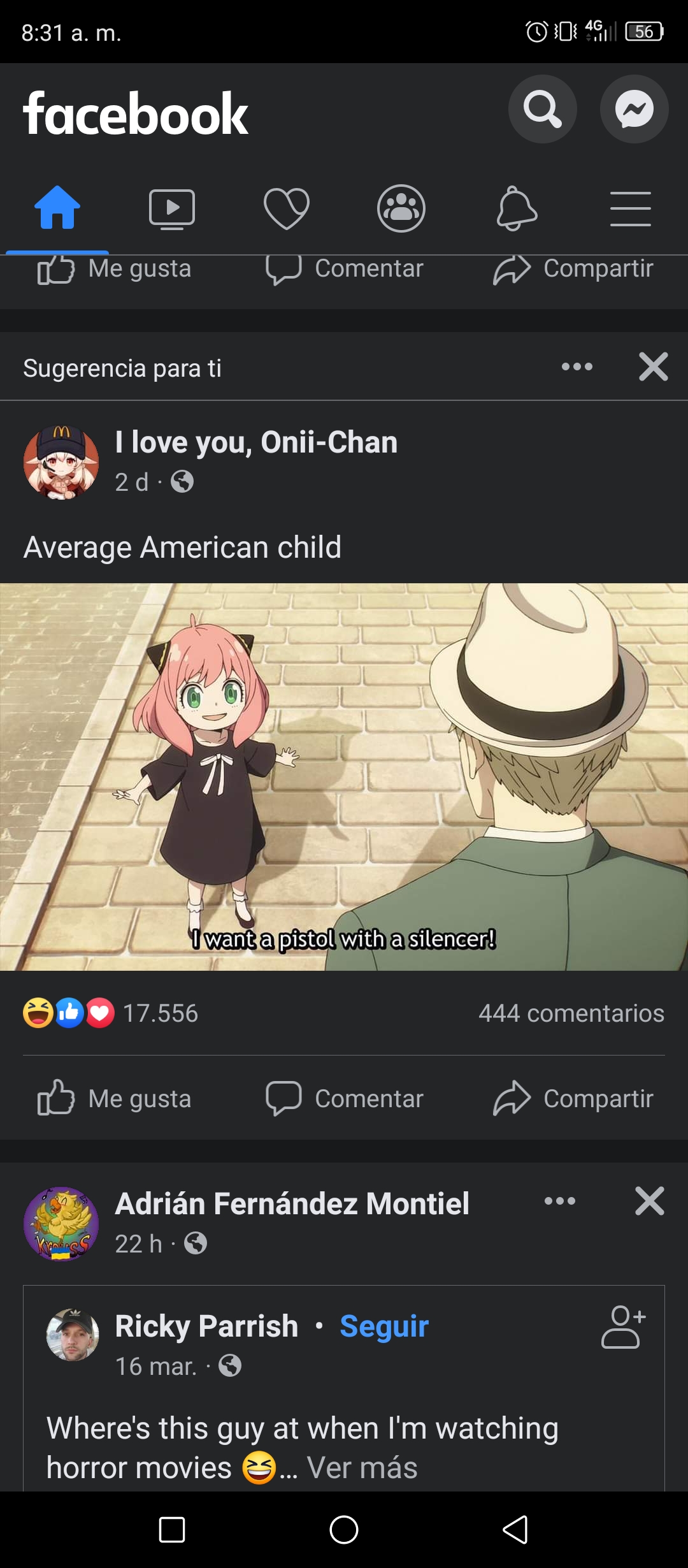688x1568 pixels.
Task: Share the Average American child post
Action: click(573, 1098)
